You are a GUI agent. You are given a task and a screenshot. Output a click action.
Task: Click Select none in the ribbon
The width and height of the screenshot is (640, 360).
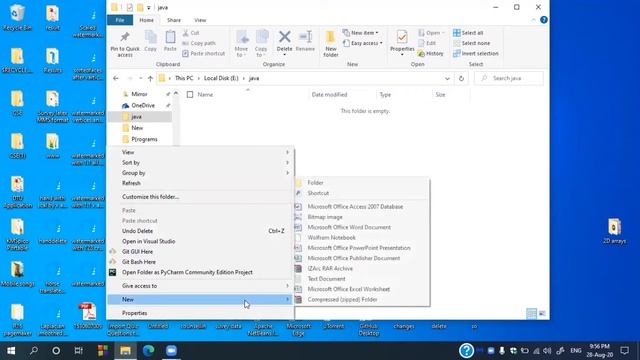coord(471,43)
